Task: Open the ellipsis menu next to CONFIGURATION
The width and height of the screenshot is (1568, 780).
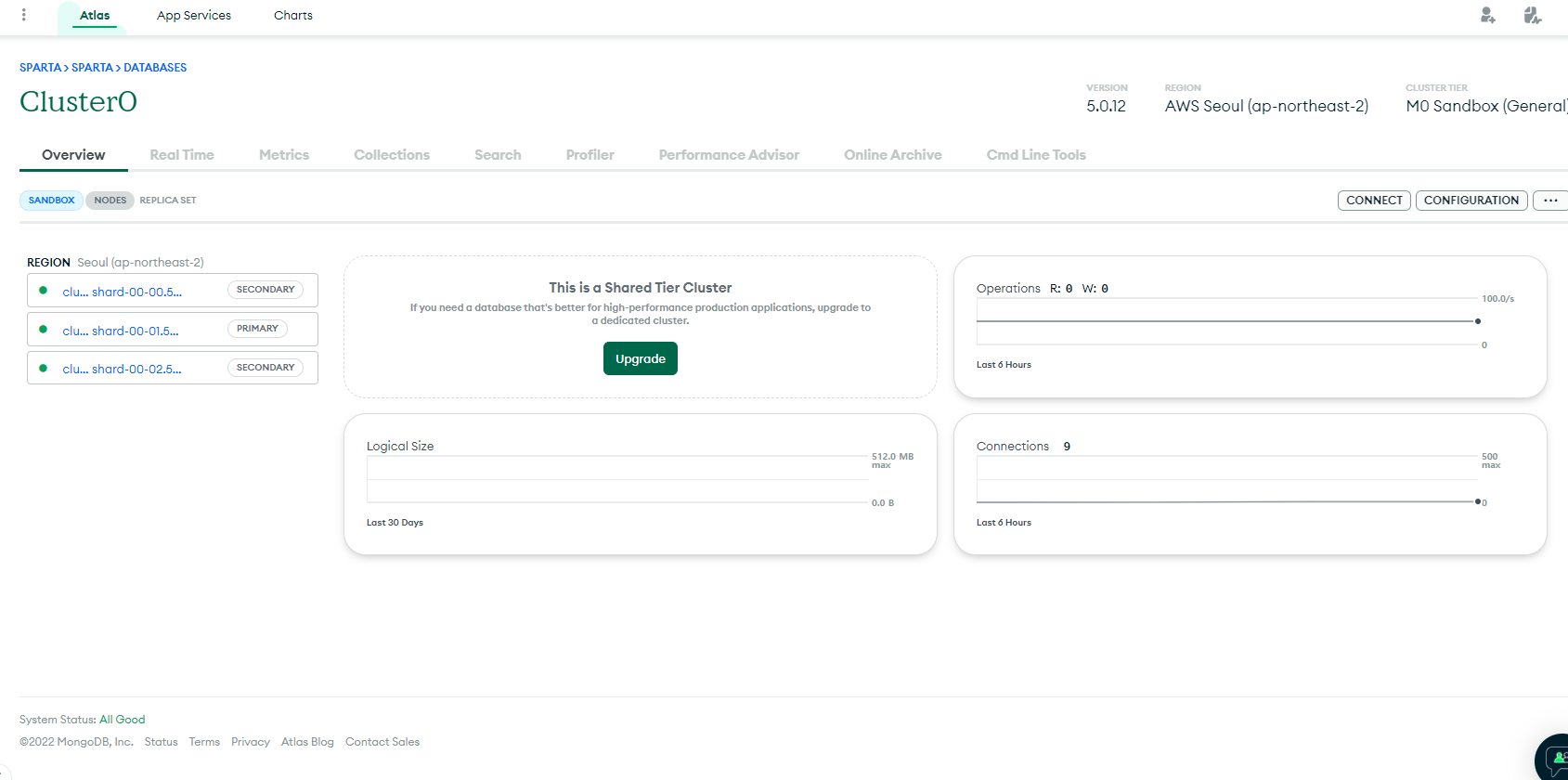Action: [x=1549, y=201]
